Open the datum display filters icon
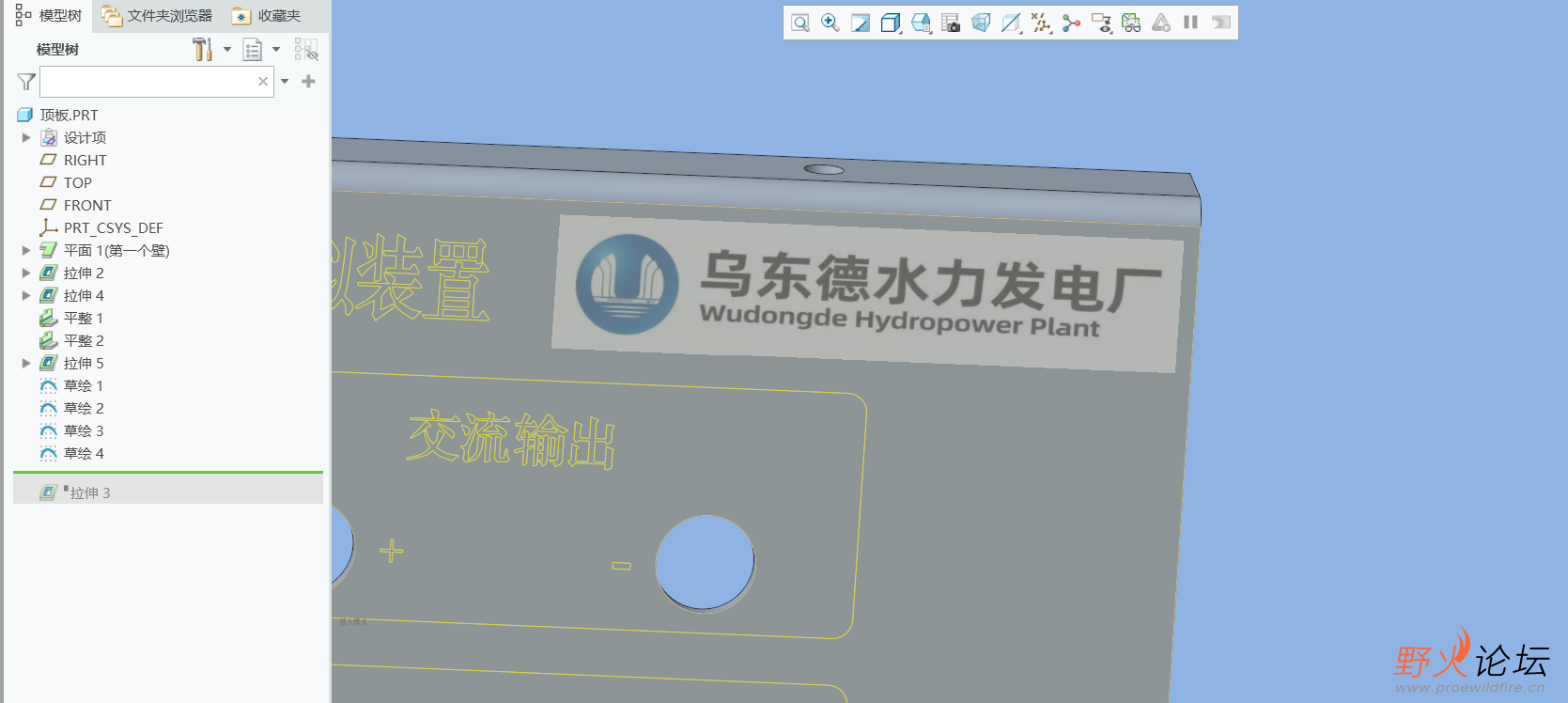The height and width of the screenshot is (703, 1568). point(1041,23)
